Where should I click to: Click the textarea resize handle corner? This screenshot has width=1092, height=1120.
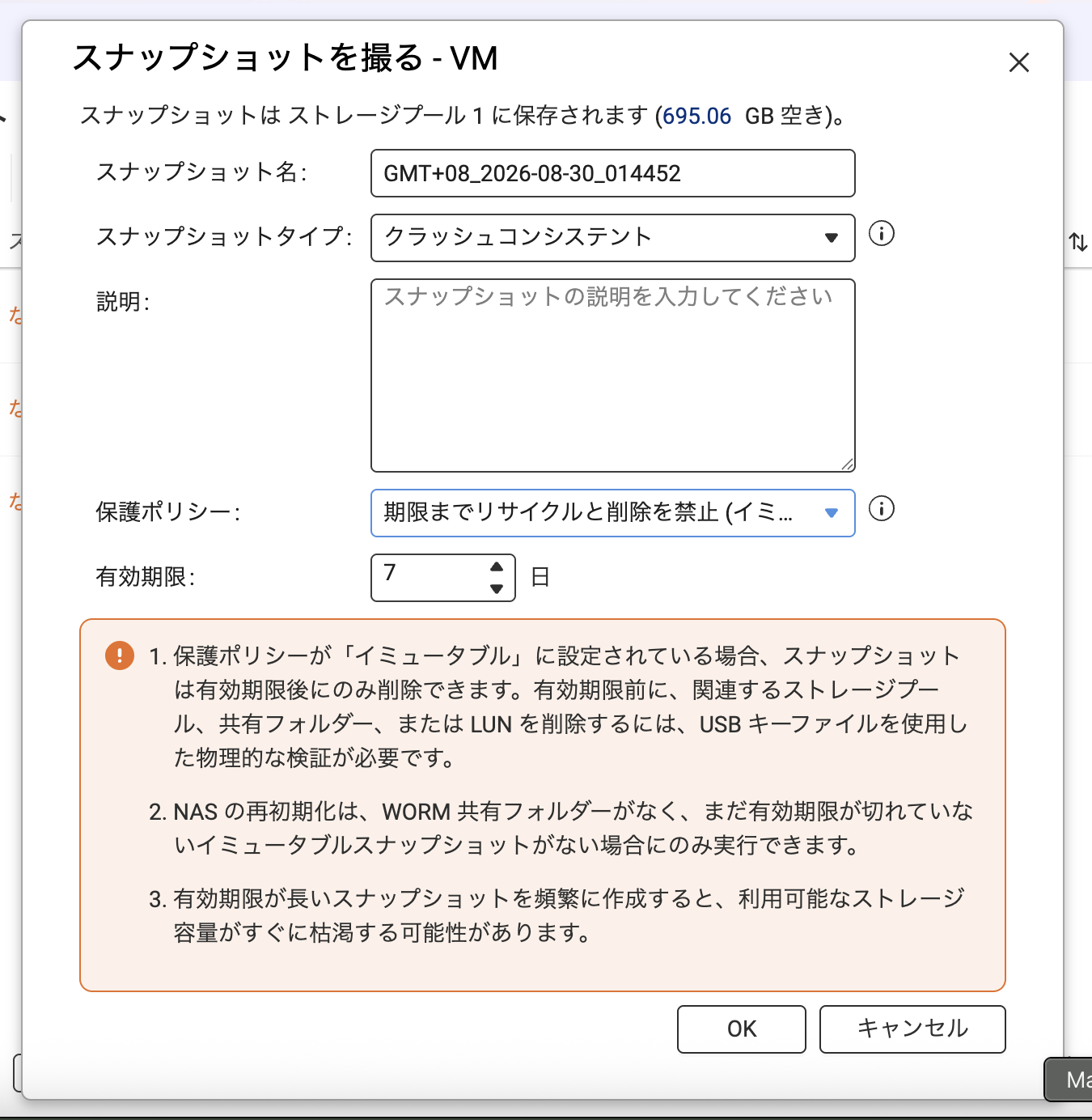pos(847,464)
